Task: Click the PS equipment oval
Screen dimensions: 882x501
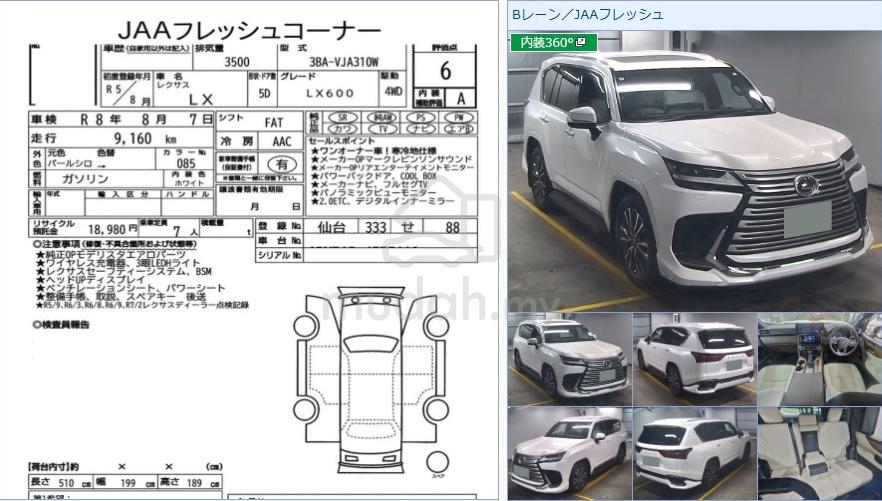Action: click(421, 117)
